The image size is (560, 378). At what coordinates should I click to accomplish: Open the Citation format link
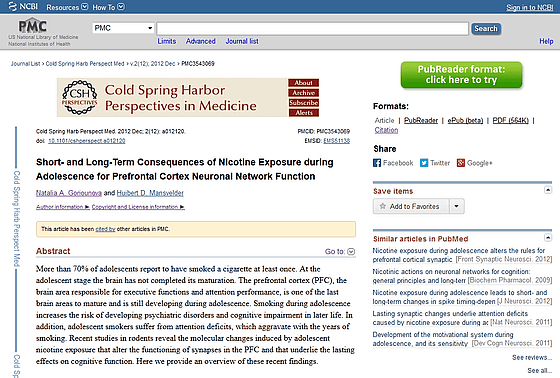[x=386, y=130]
